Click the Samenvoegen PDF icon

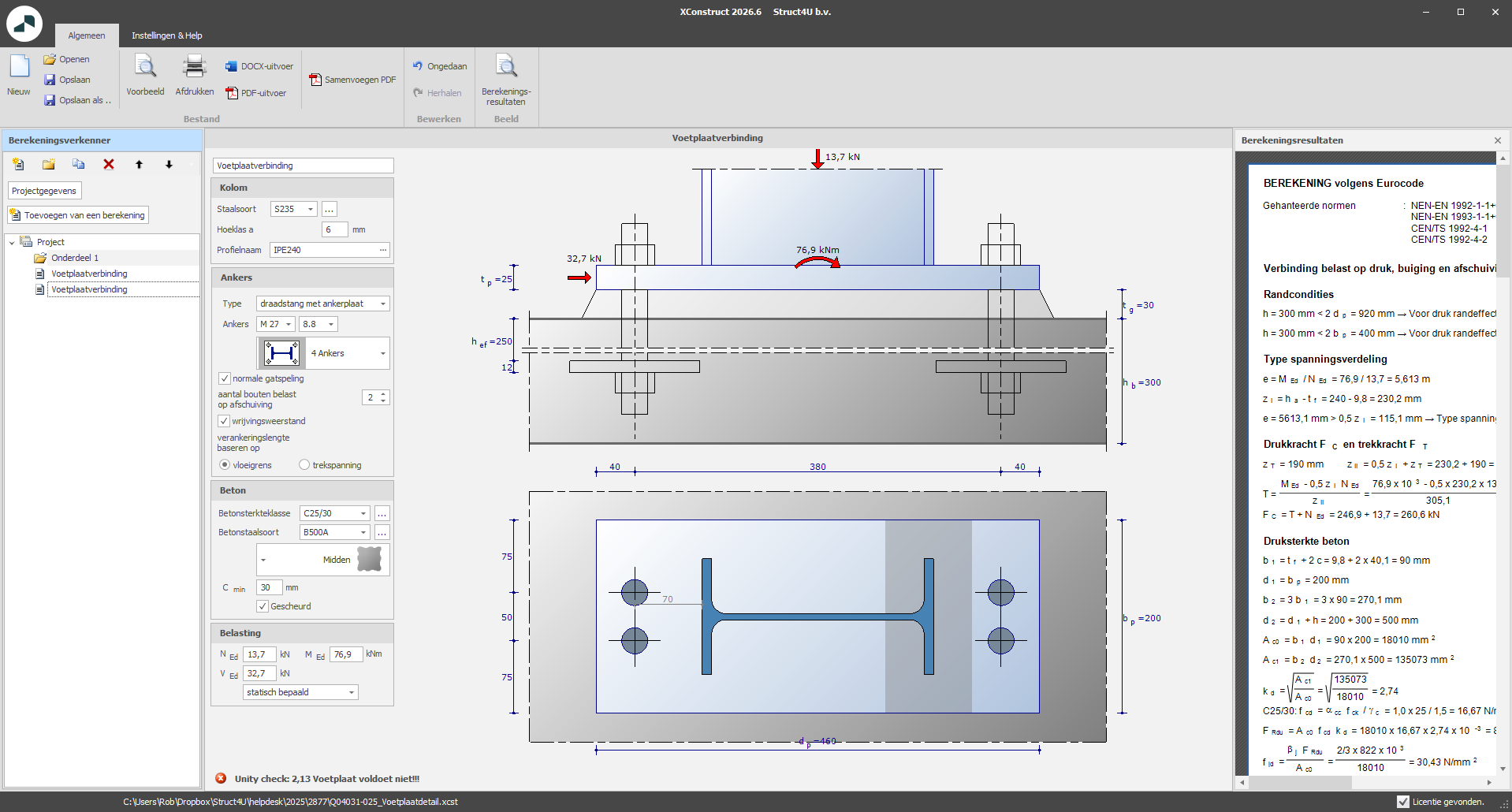point(315,80)
